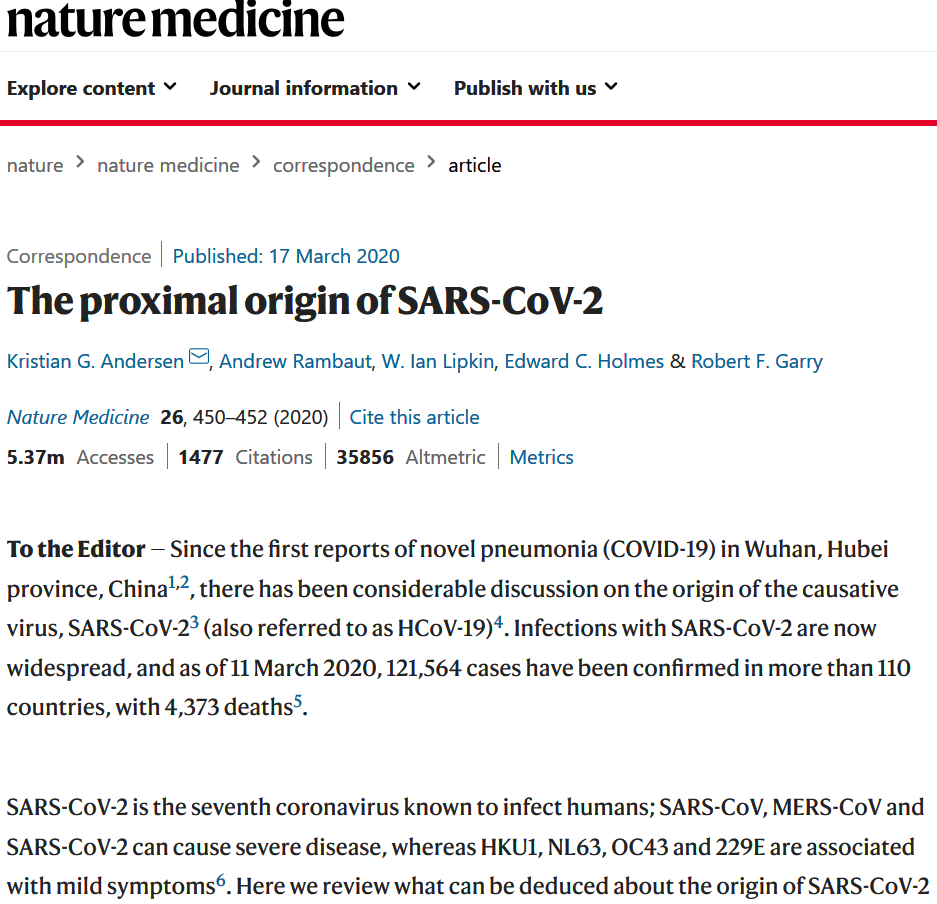View author Edward C. Holmes
Screen dimensions: 937x904
(x=584, y=361)
